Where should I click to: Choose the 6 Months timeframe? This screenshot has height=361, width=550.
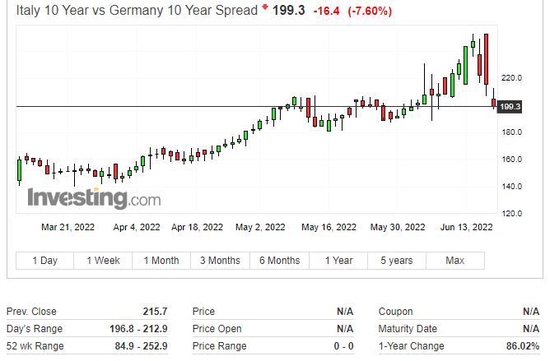(280, 260)
